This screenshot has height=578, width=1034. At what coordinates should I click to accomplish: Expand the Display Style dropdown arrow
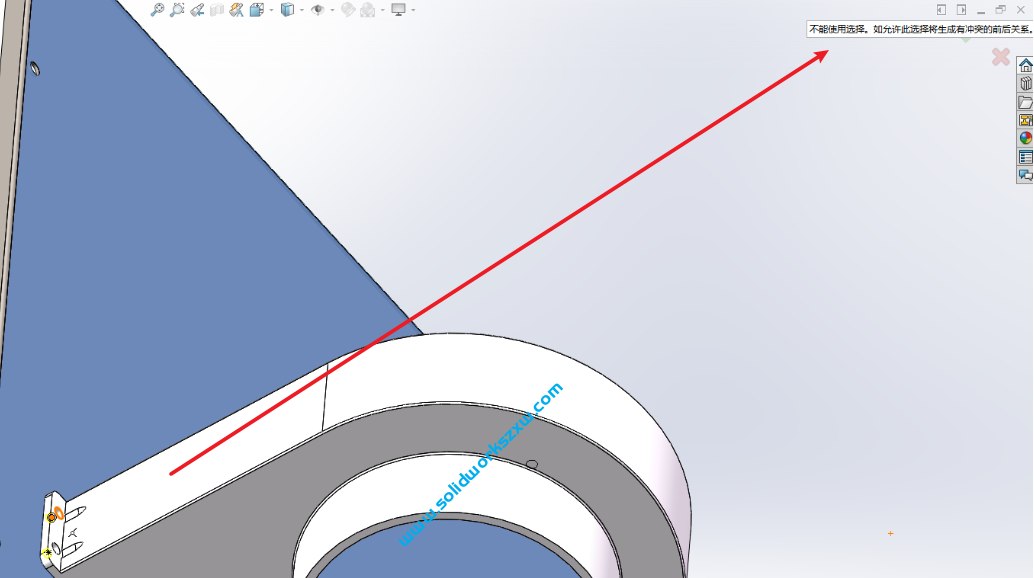pos(302,10)
